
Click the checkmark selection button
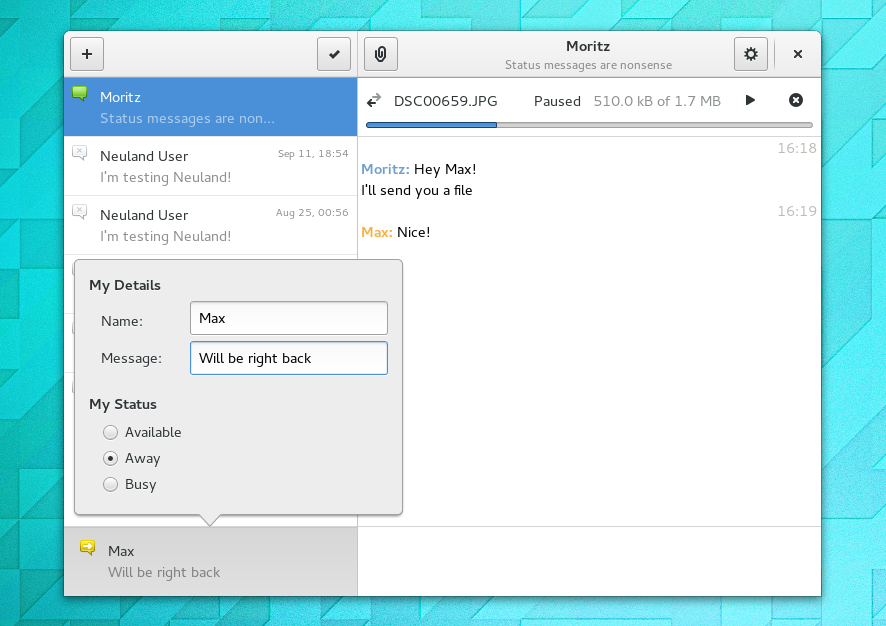click(333, 54)
